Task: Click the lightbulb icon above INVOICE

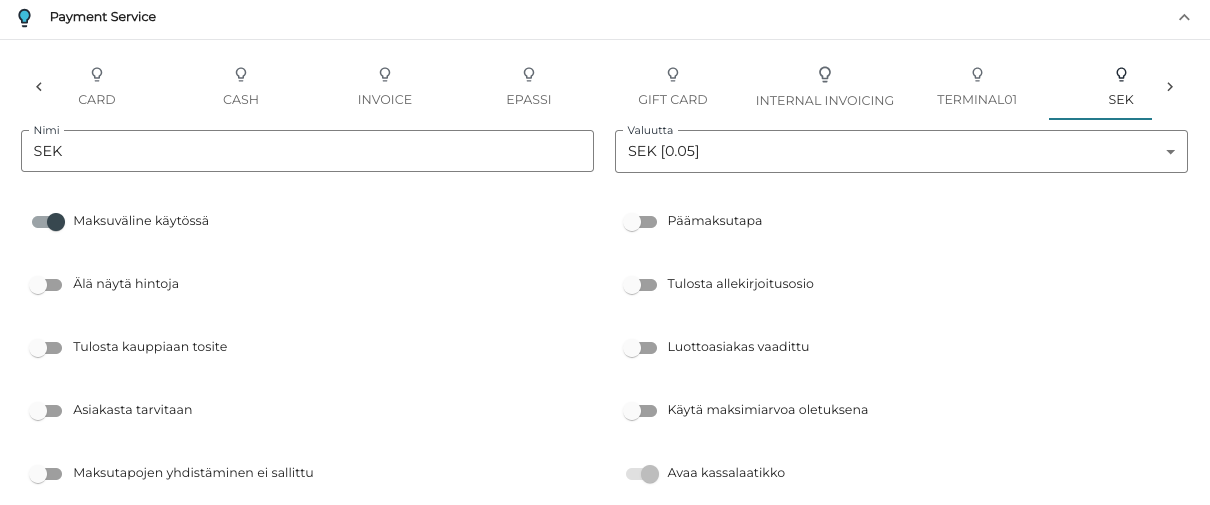Action: coord(385,74)
